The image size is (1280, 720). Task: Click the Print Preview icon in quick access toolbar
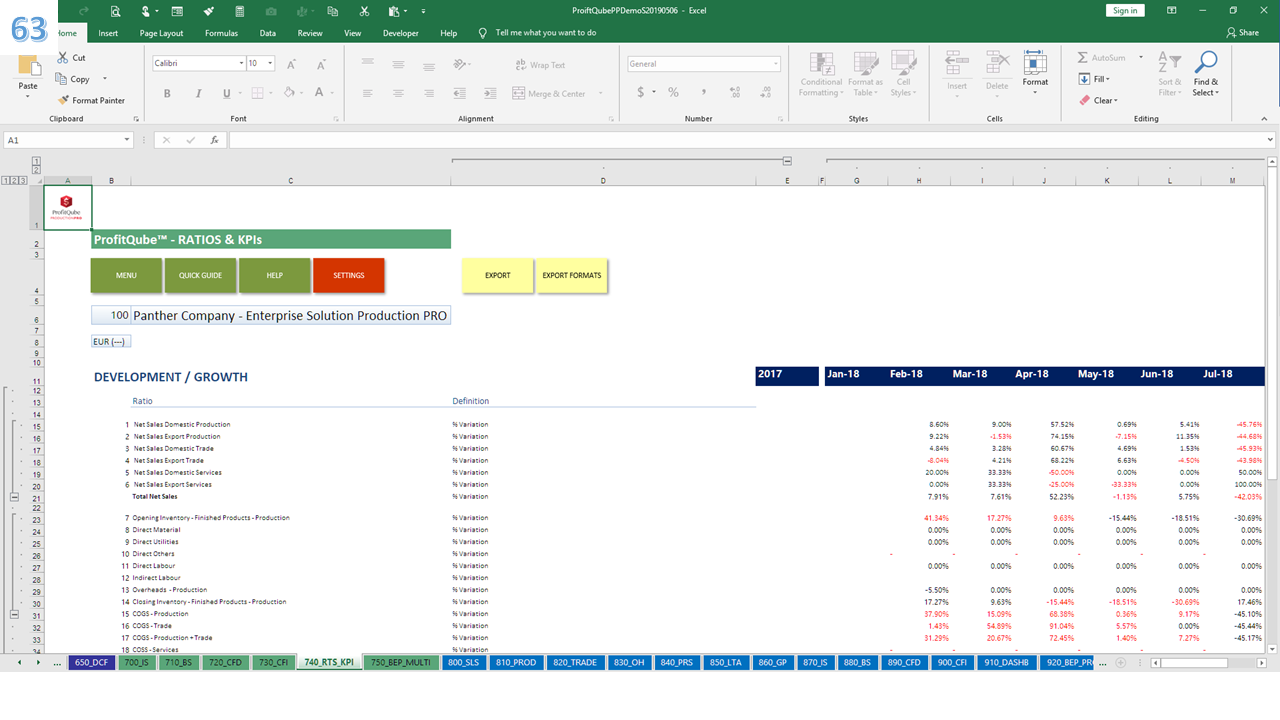tap(116, 11)
